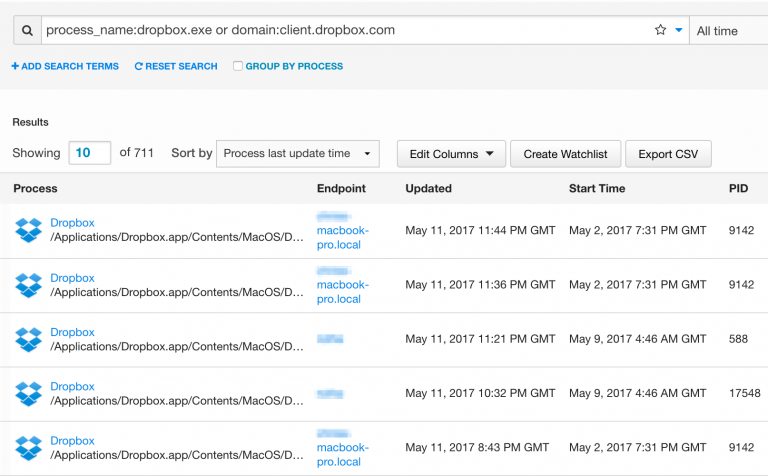Viewport: 768px width, 476px height.
Task: Click the Dropbox icon in second result row
Action: 28,285
